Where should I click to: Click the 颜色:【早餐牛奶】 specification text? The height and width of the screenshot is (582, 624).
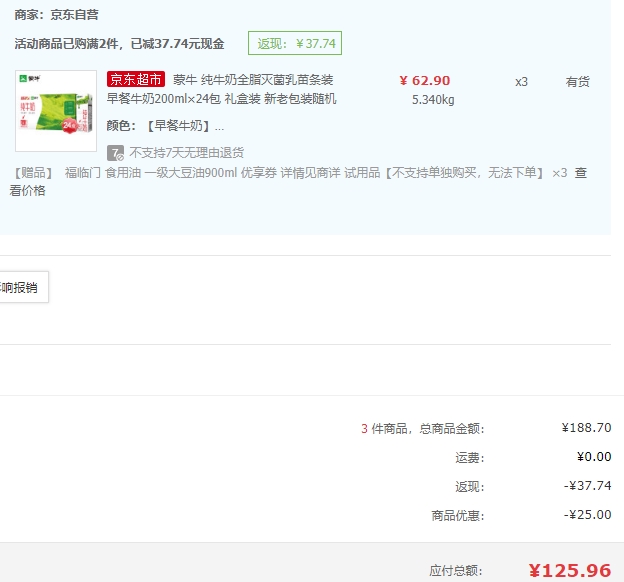tap(165, 126)
